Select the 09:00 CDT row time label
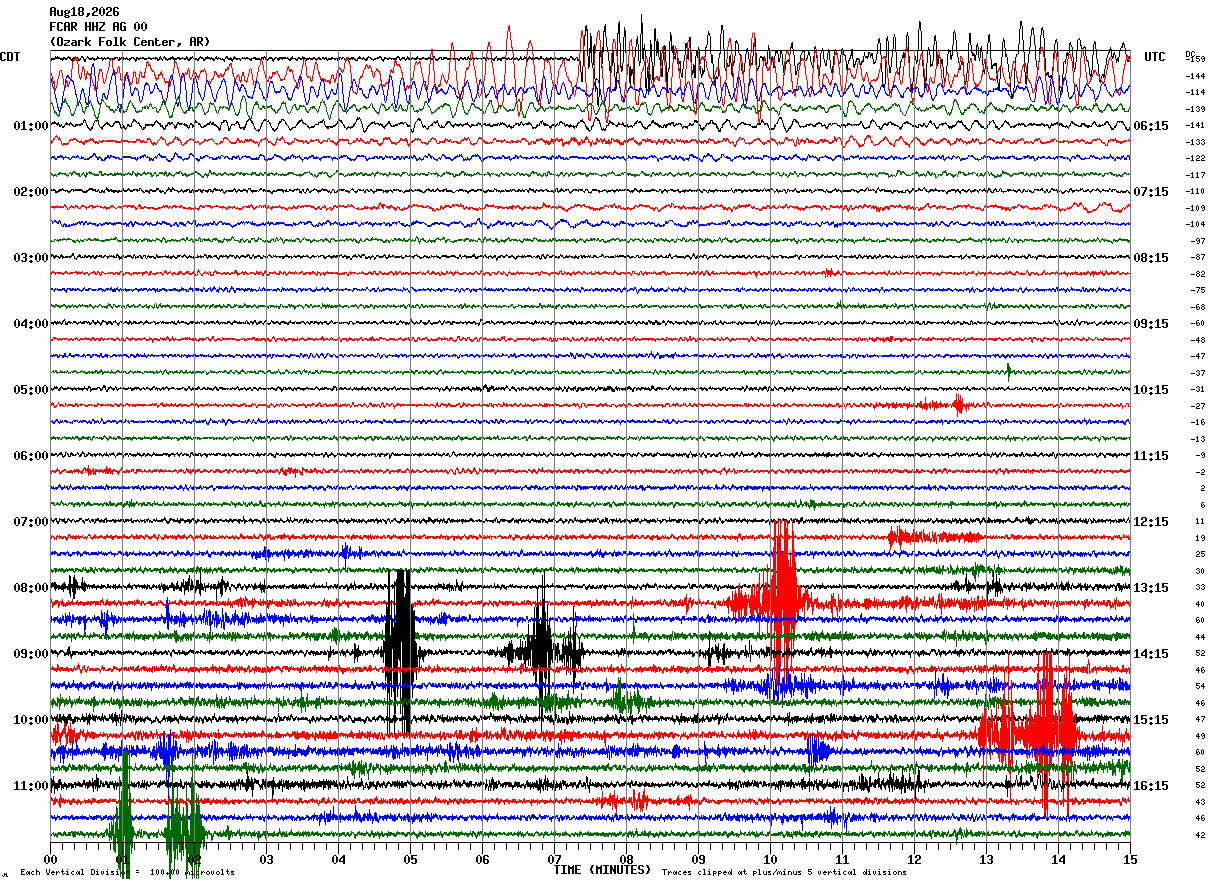 31,654
